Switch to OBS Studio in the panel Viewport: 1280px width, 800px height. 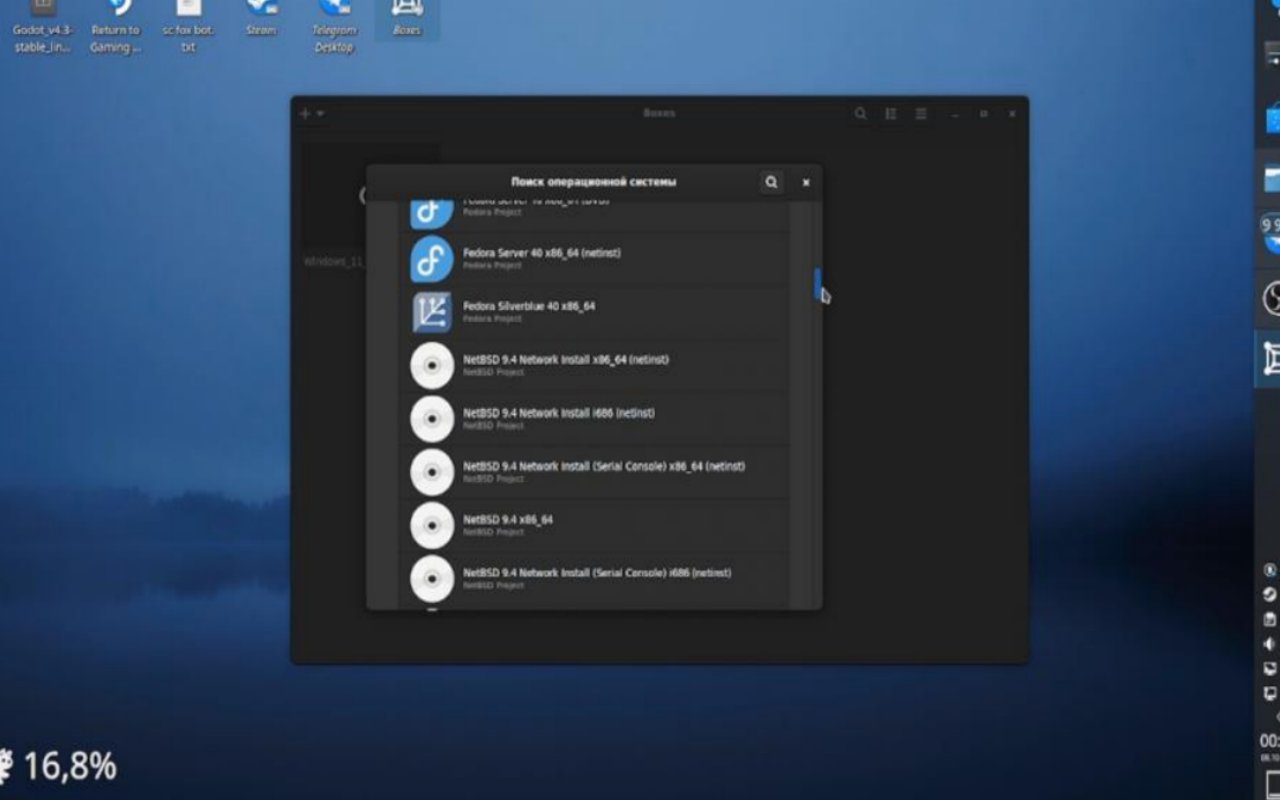click(1272, 298)
